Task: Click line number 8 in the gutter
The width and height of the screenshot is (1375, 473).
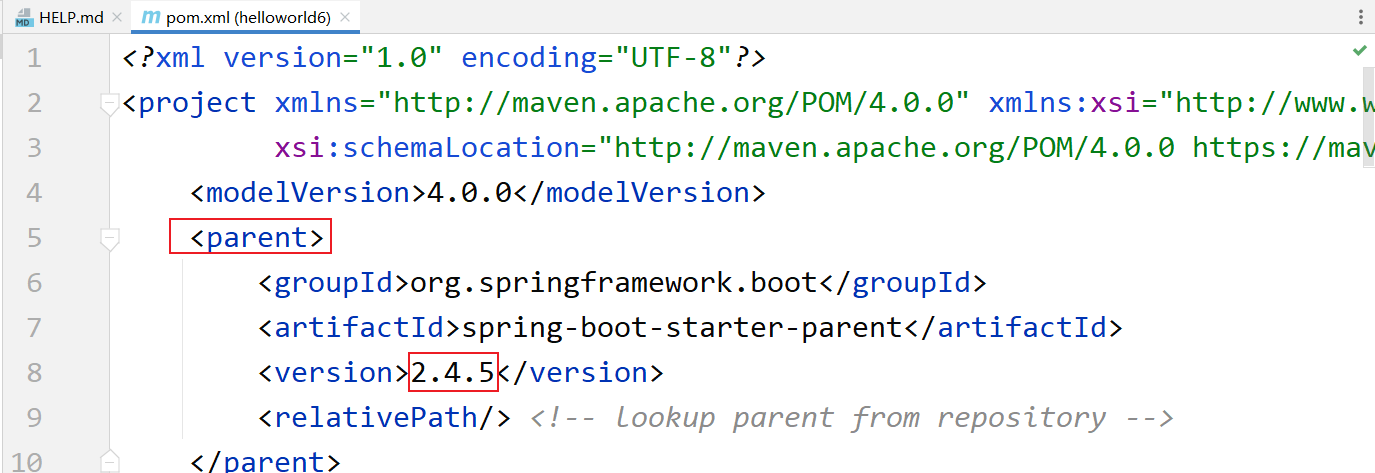Action: click(34, 372)
